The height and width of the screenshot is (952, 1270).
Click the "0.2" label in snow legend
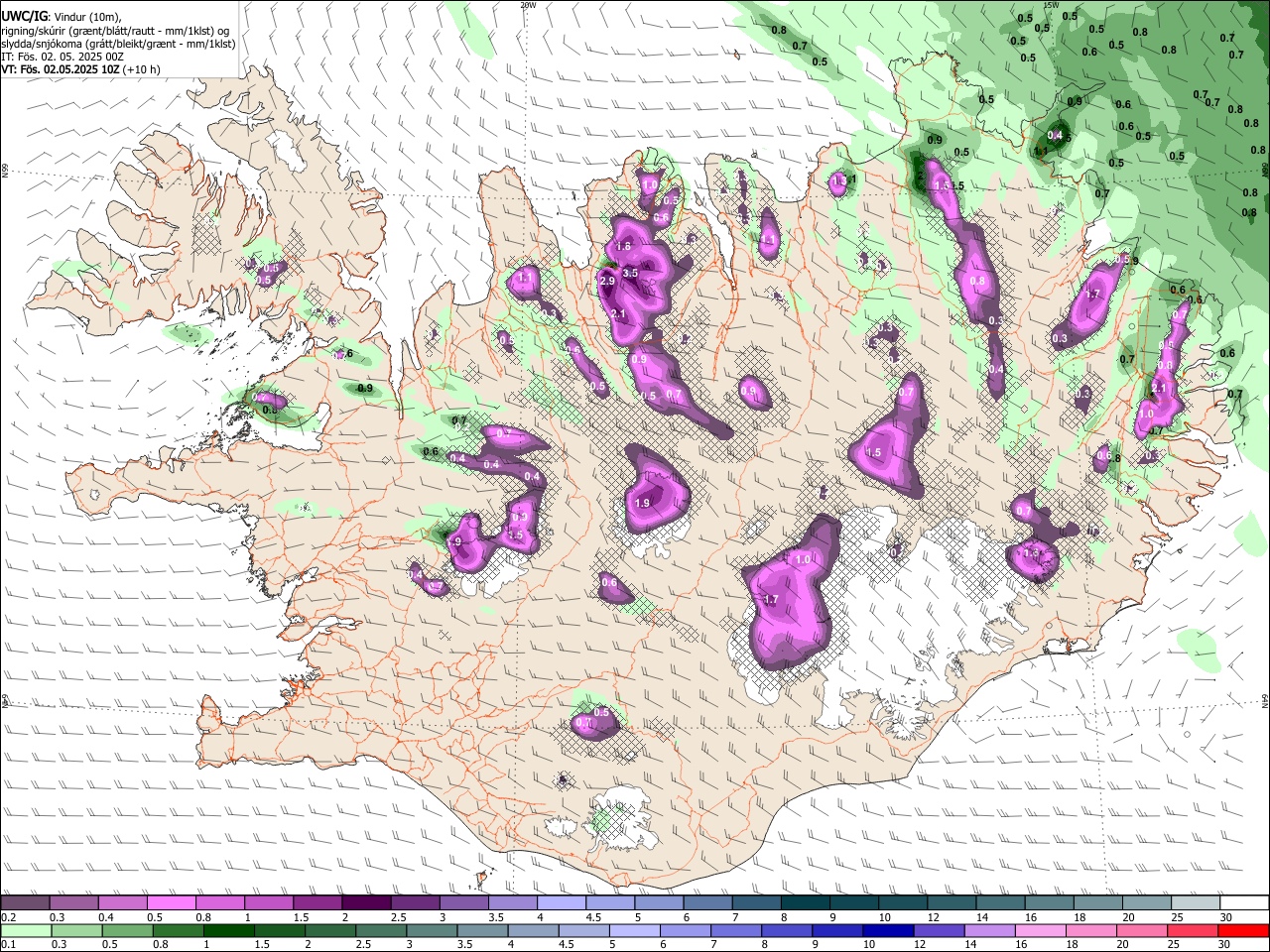click(8, 917)
